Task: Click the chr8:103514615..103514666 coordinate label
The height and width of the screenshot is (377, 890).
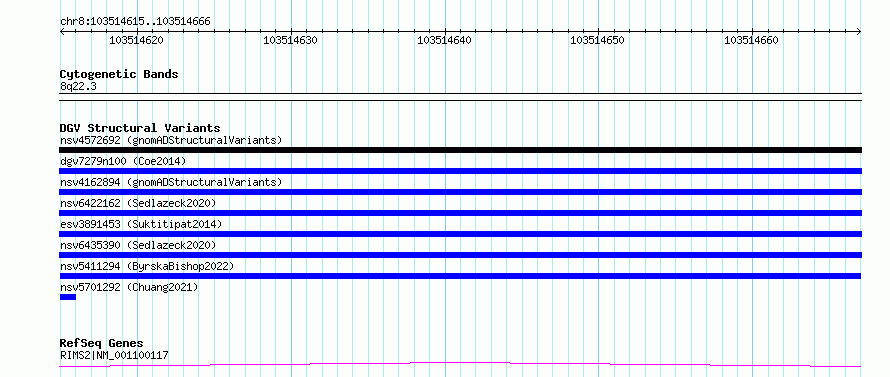Action: coord(135,22)
